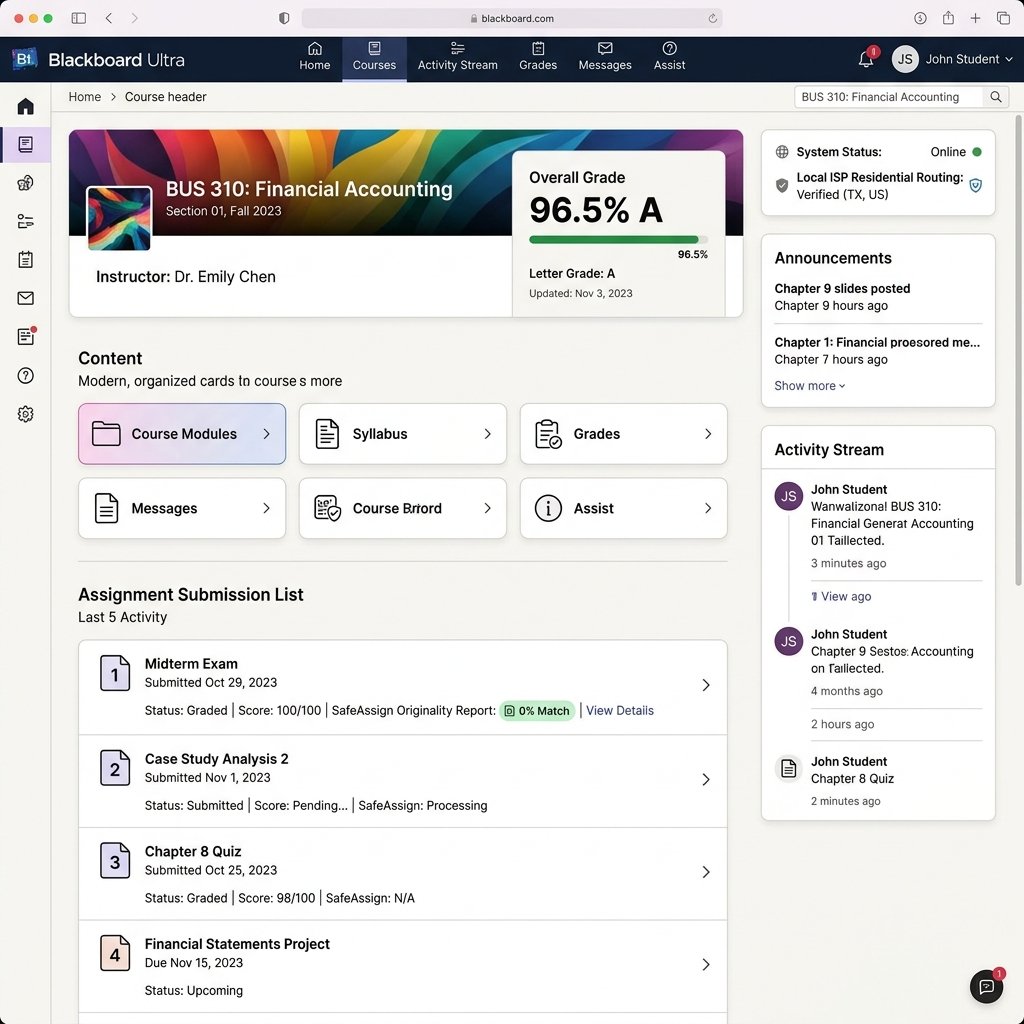1024x1024 pixels.
Task: Open a new tab with plus icon
Action: coord(975,18)
